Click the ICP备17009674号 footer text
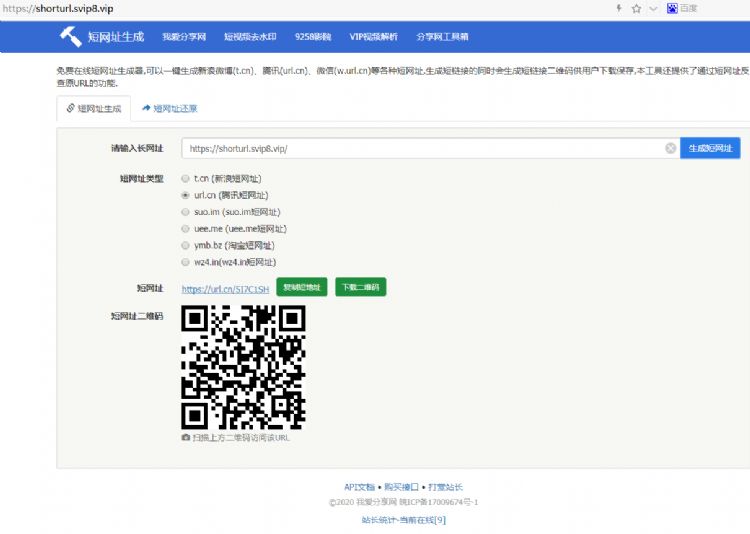This screenshot has height=534, width=750. [439, 502]
